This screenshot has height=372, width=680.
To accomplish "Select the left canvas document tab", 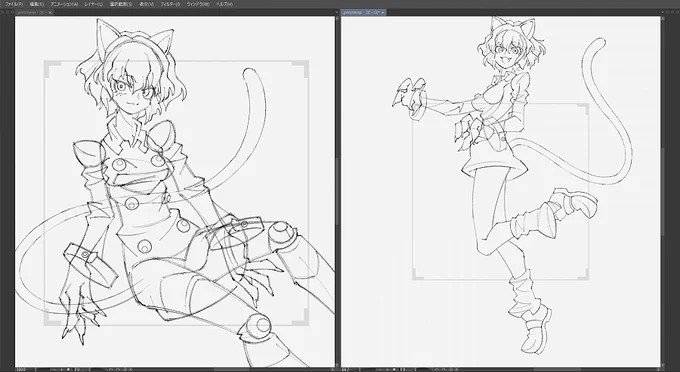I will click(x=34, y=13).
